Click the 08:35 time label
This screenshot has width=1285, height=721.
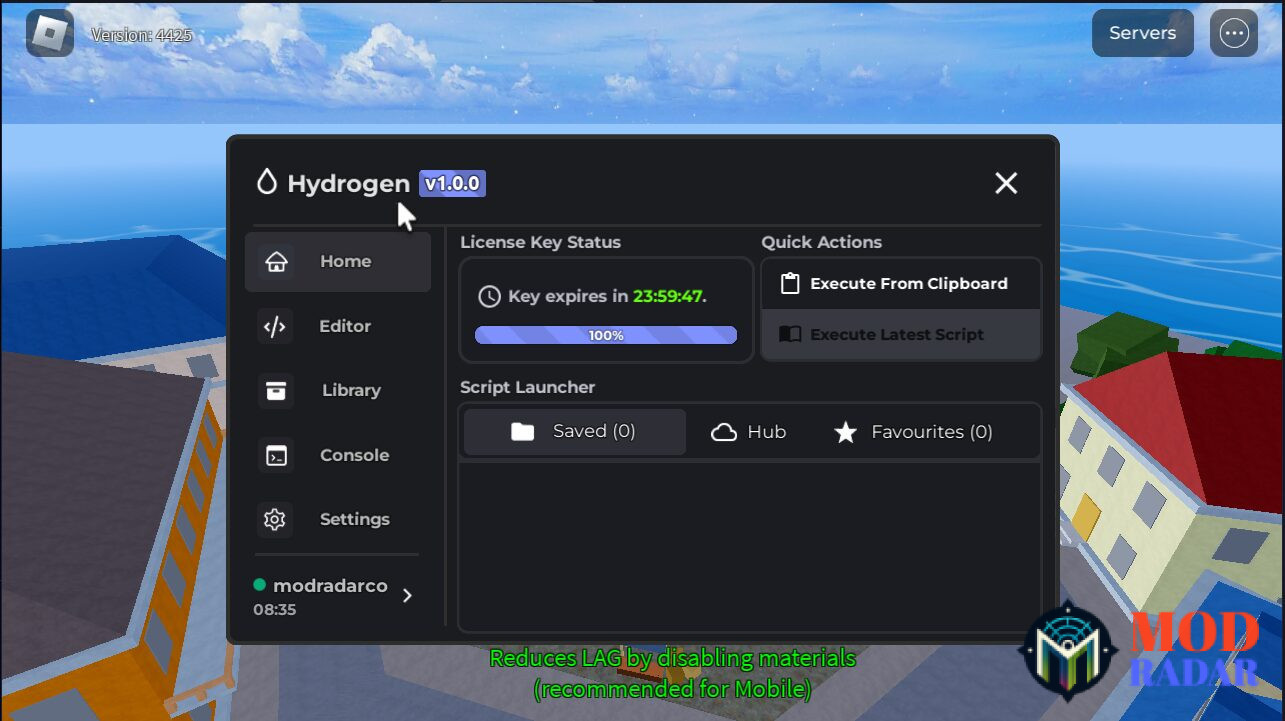[x=275, y=609]
